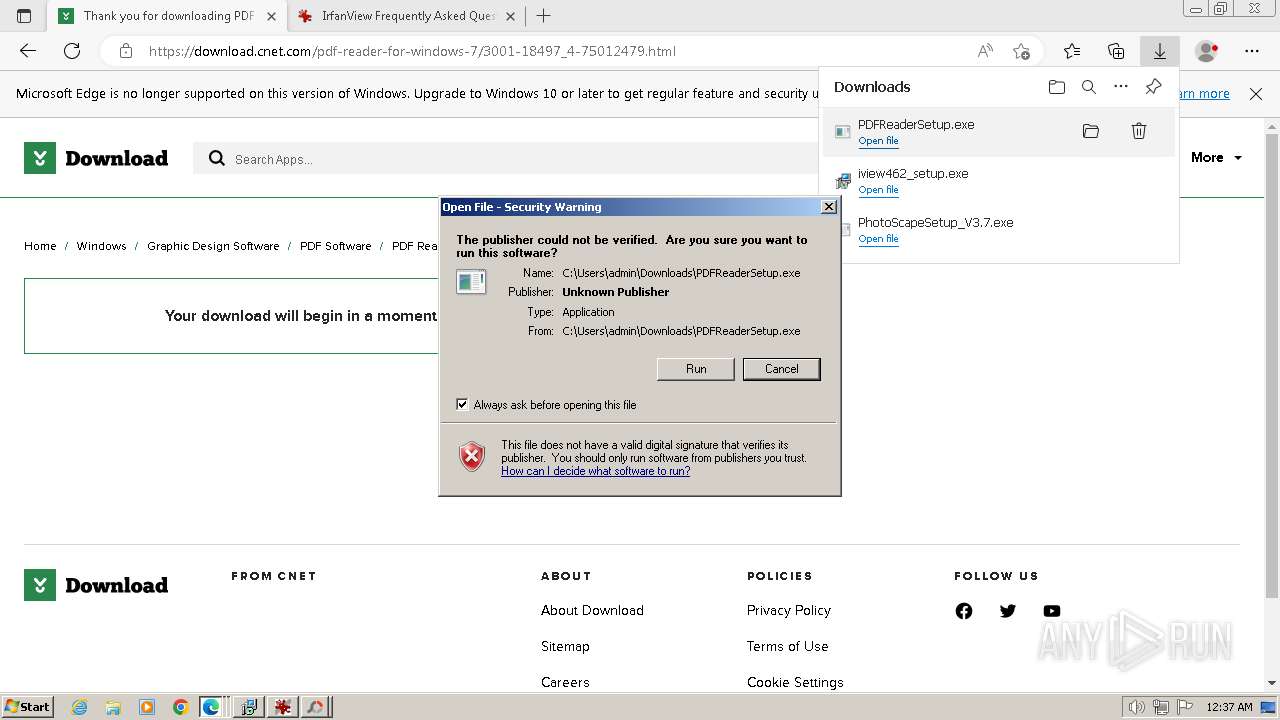Switch to the Thank you for downloading PDF tab
Viewport: 1280px width, 720px height.
pyautogui.click(x=168, y=16)
